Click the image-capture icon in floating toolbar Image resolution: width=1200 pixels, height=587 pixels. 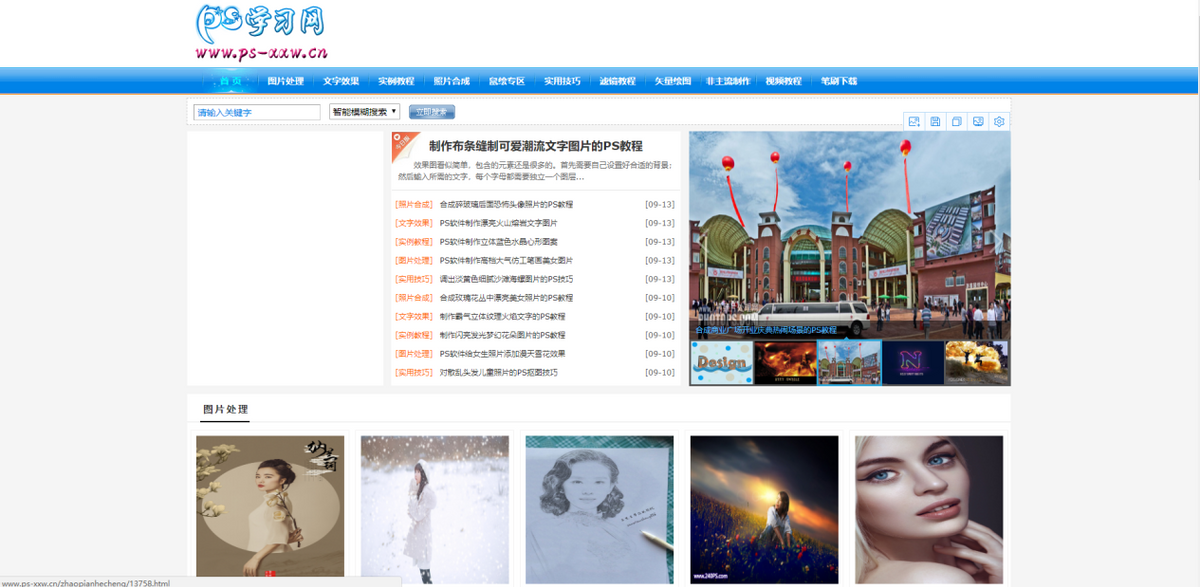click(913, 121)
